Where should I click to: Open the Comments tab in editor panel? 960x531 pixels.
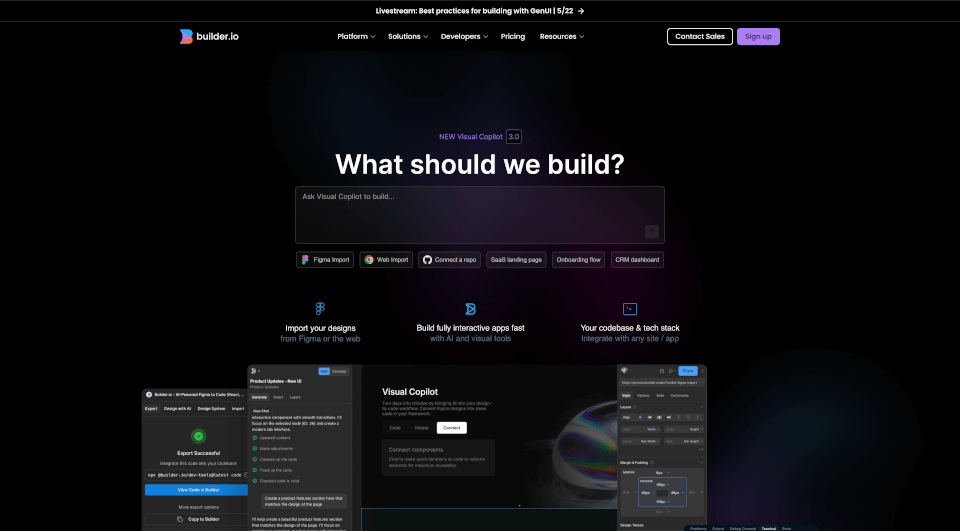tap(680, 396)
